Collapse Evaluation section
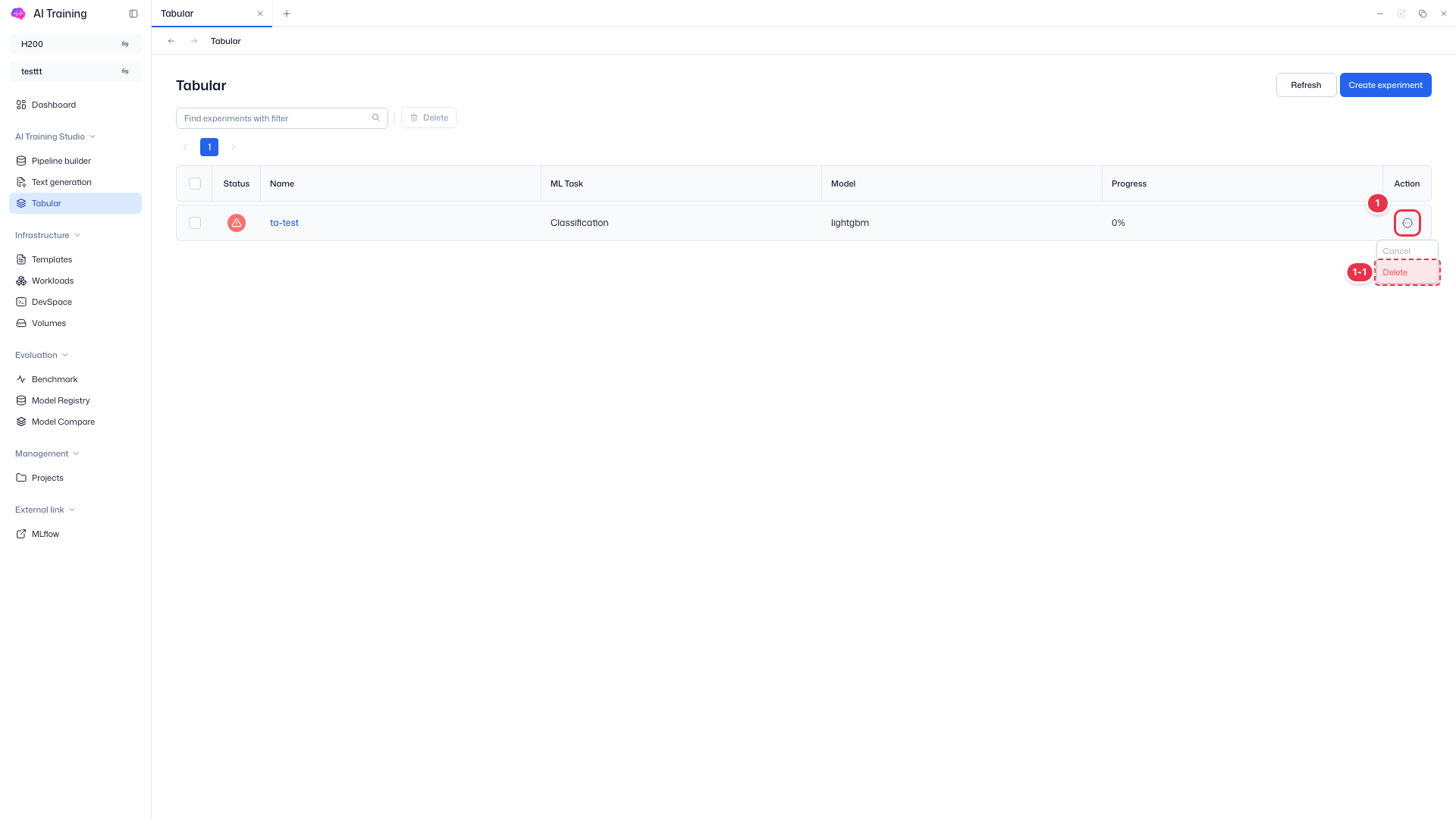Image resolution: width=1456 pixels, height=819 pixels. pyautogui.click(x=42, y=355)
